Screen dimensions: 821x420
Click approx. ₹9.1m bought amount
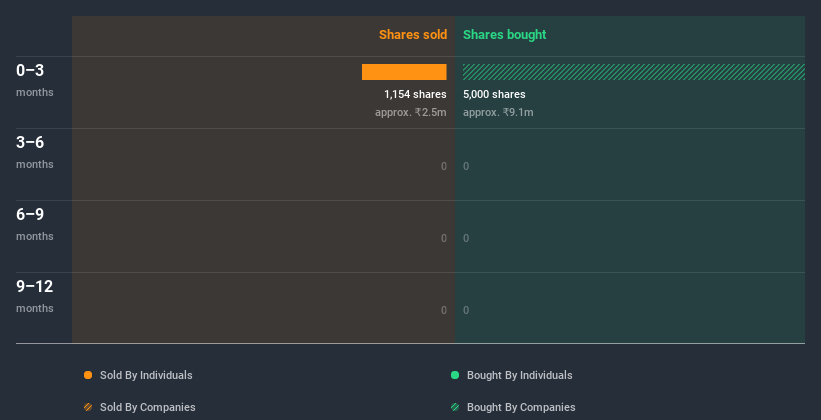click(x=498, y=113)
